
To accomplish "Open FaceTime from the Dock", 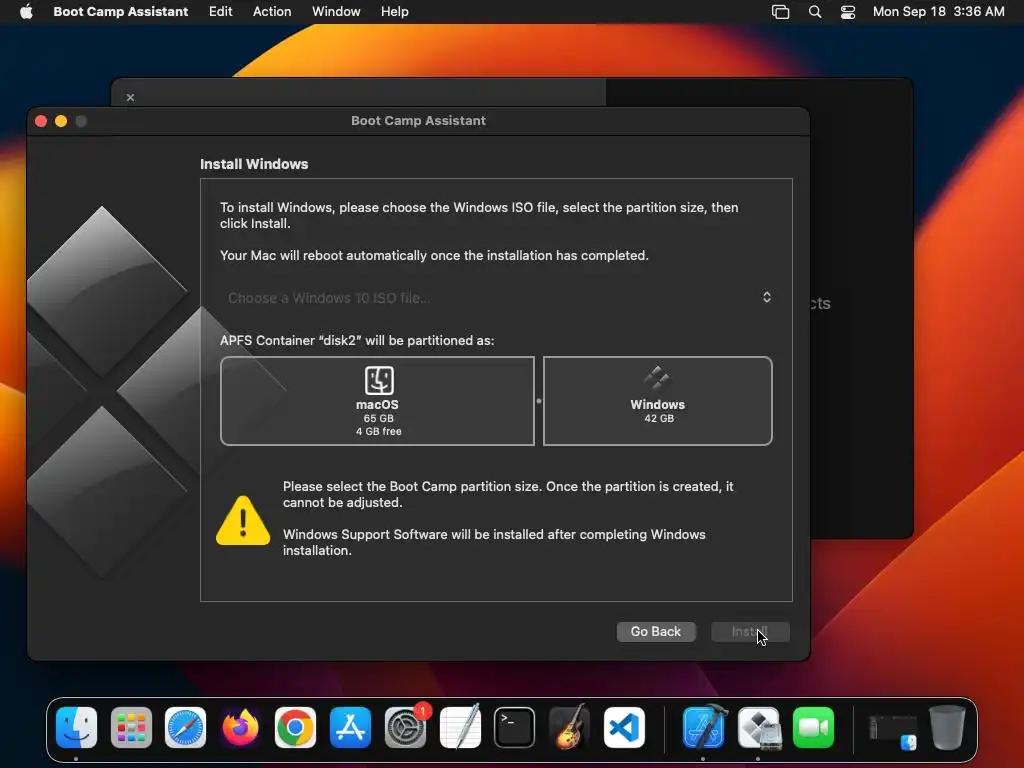I will click(814, 728).
